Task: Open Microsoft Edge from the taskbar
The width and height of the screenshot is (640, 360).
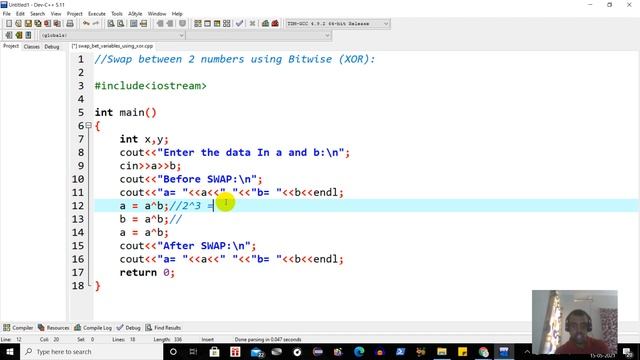Action: (359, 351)
